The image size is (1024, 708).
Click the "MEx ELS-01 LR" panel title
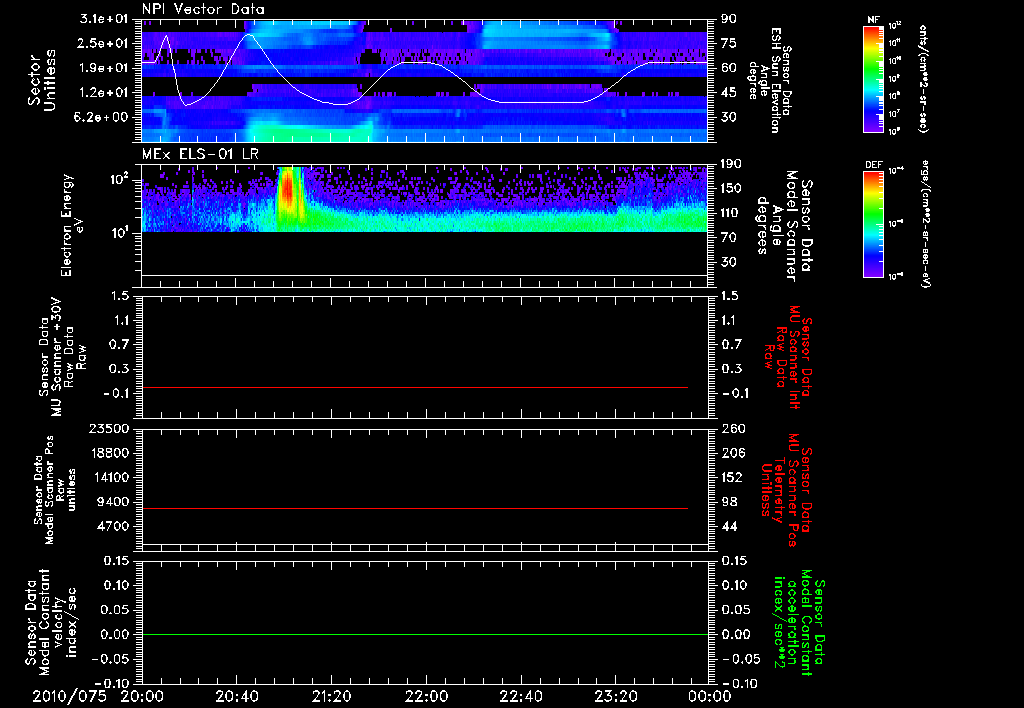200,154
